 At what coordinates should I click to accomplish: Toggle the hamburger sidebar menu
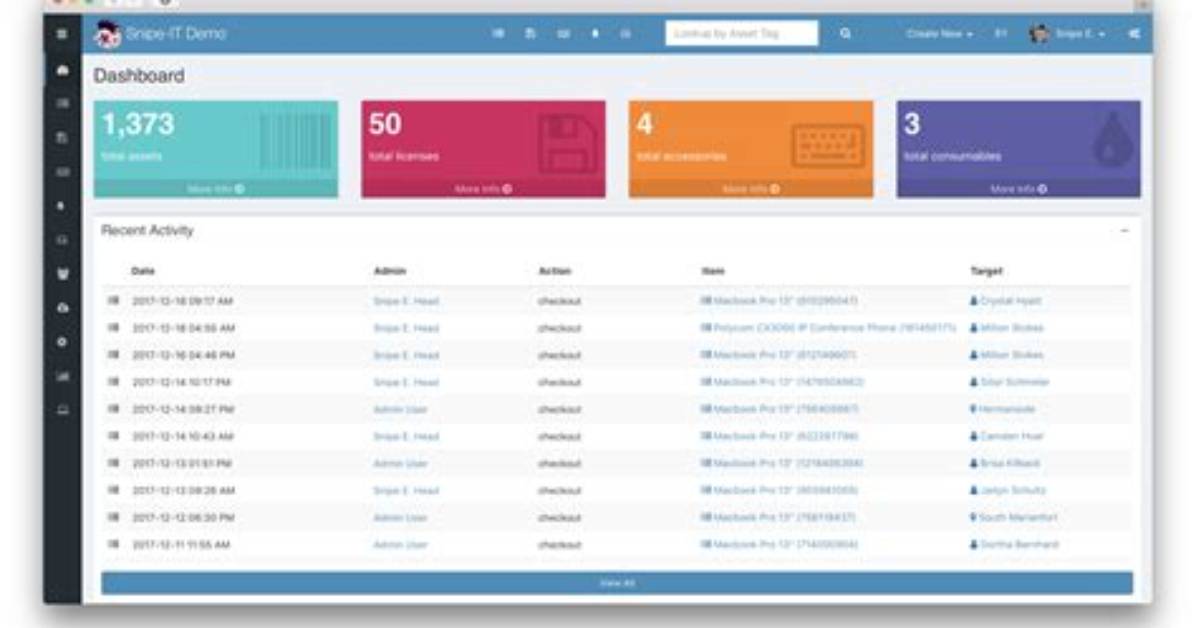click(62, 34)
